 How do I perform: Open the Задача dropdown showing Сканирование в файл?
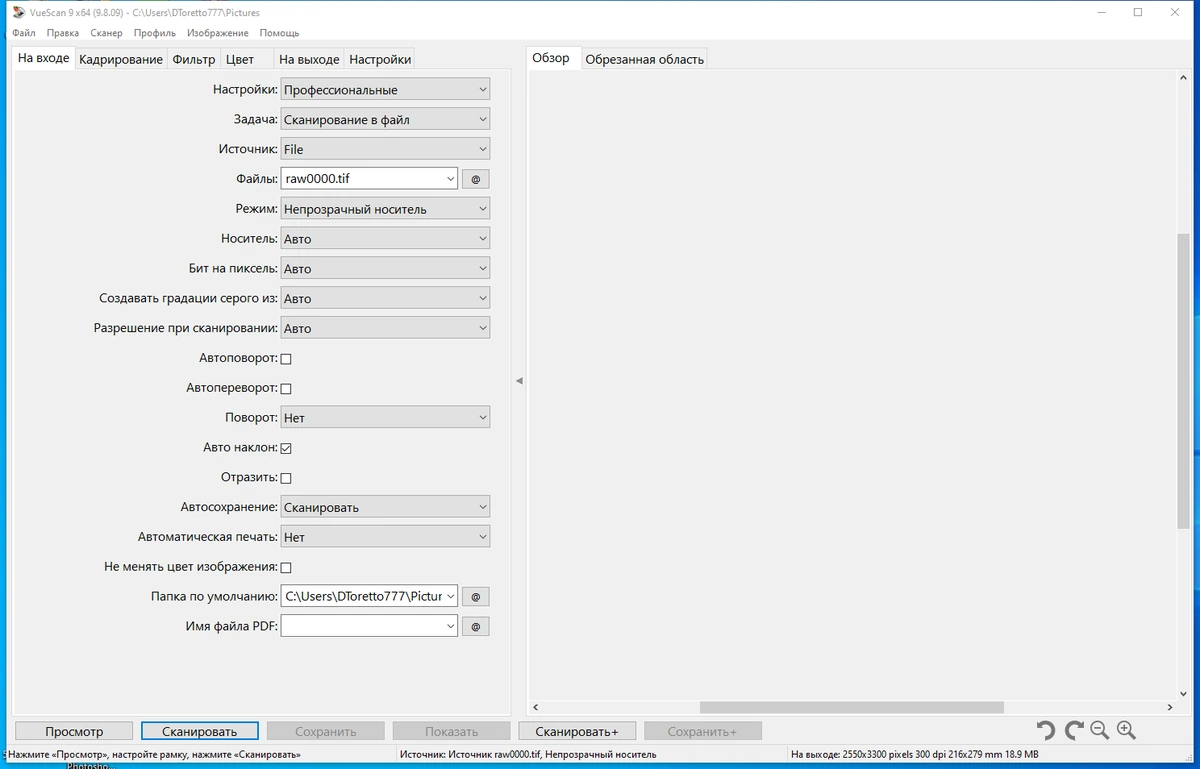pos(385,119)
